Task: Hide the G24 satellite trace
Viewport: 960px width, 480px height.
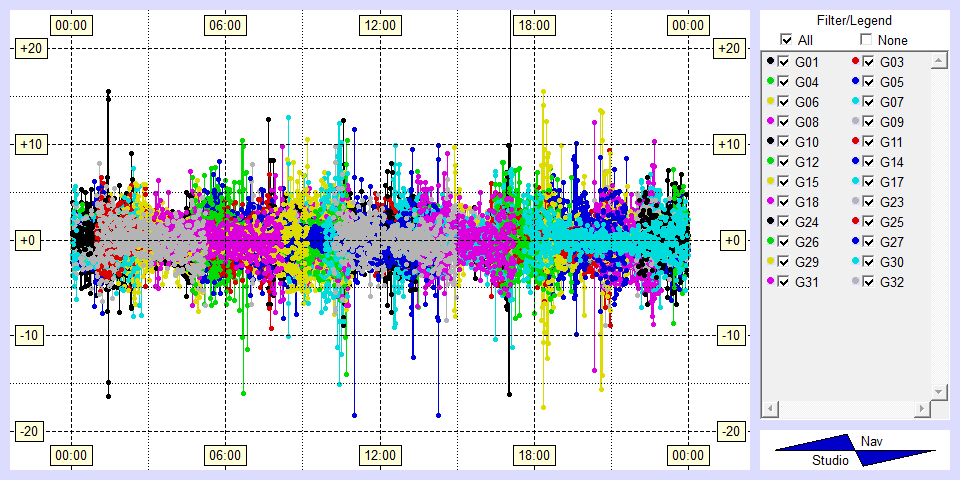Action: click(x=784, y=222)
